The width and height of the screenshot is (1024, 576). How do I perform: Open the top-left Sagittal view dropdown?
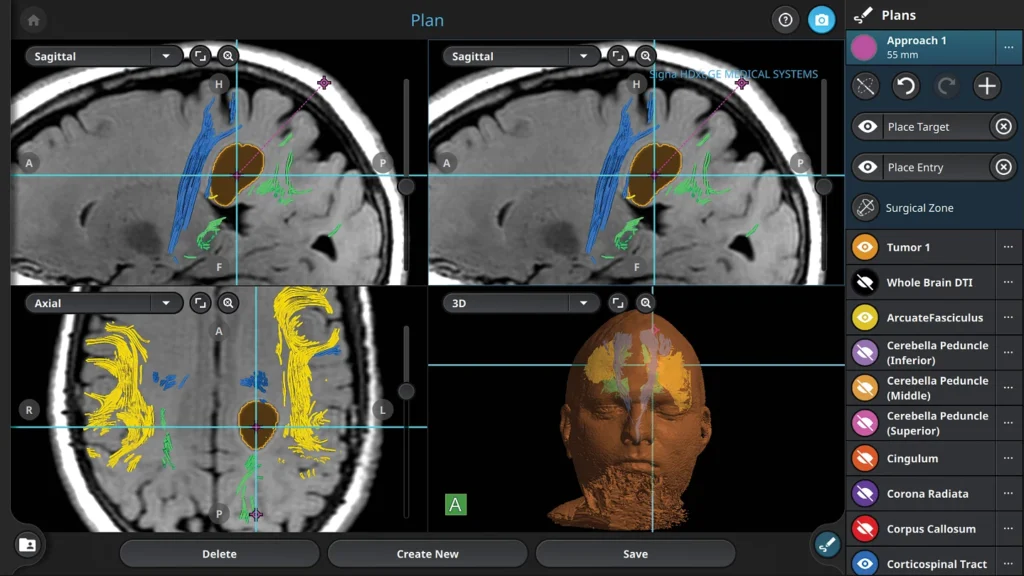104,56
